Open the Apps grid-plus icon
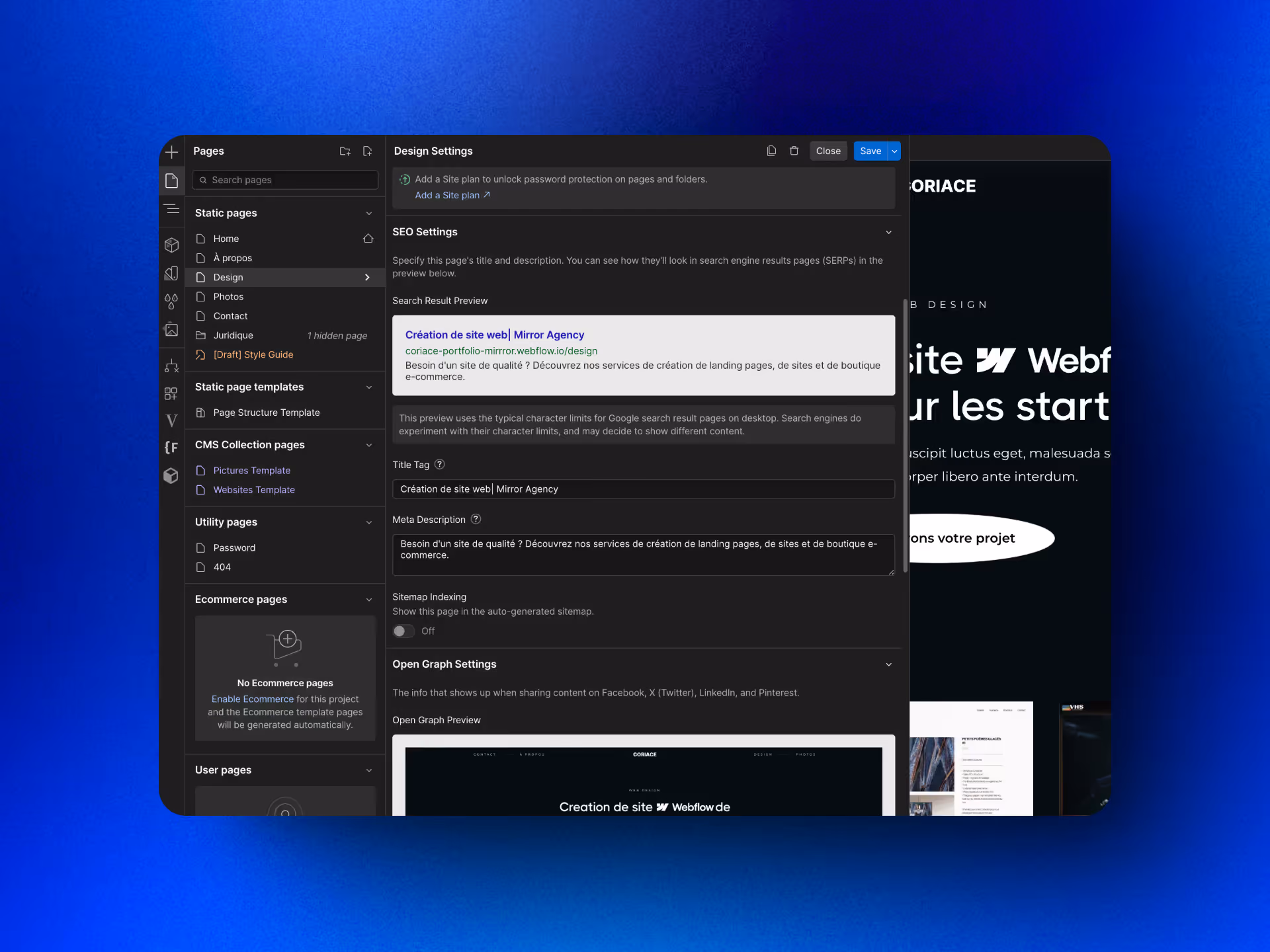This screenshot has height=952, width=1270. (x=171, y=394)
